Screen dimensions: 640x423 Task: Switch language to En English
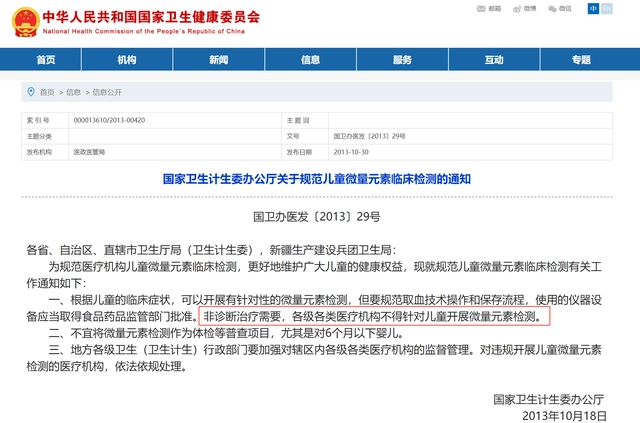(x=607, y=9)
